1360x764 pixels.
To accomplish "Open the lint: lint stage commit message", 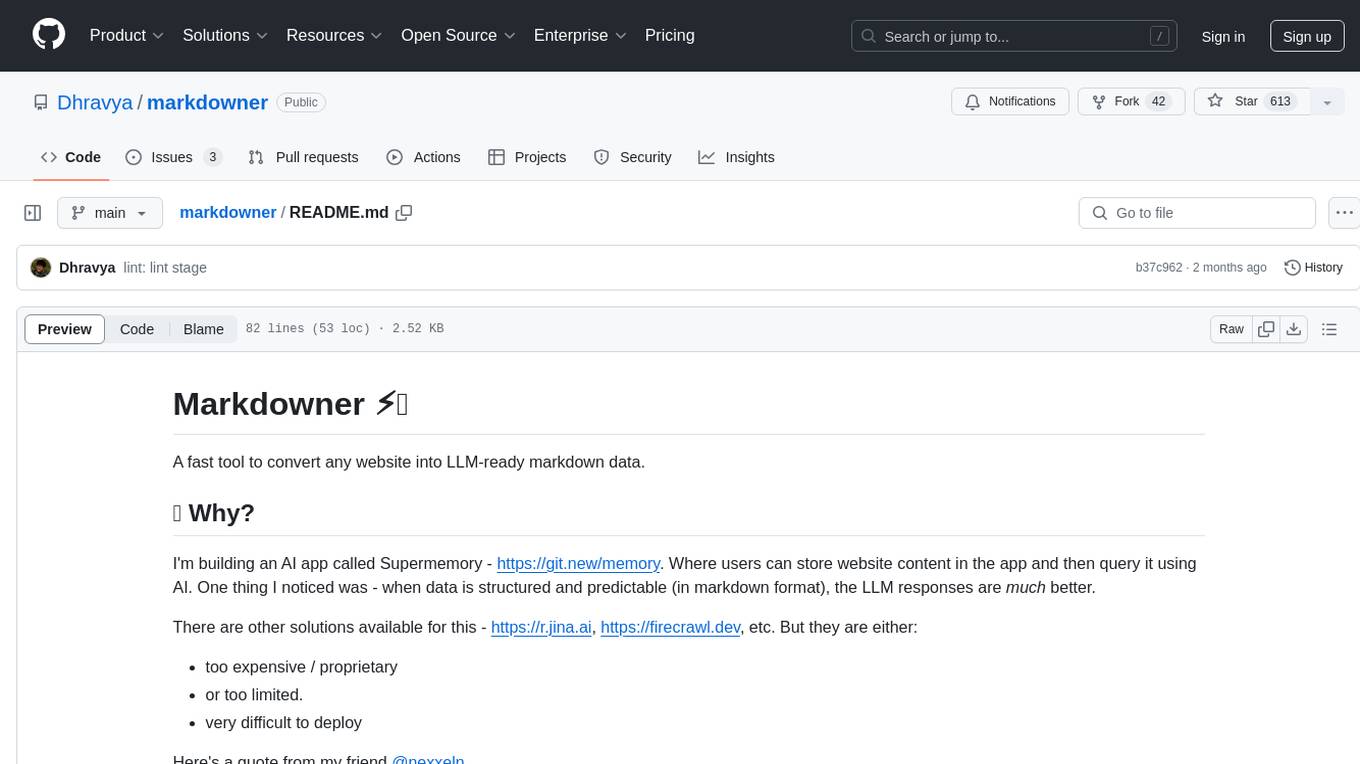I will [165, 268].
